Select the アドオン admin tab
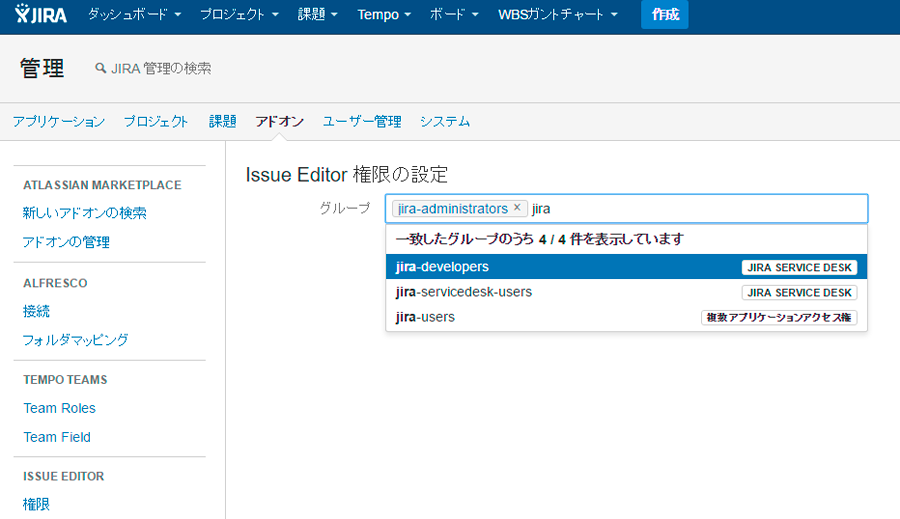This screenshot has height=519, width=900. (280, 122)
